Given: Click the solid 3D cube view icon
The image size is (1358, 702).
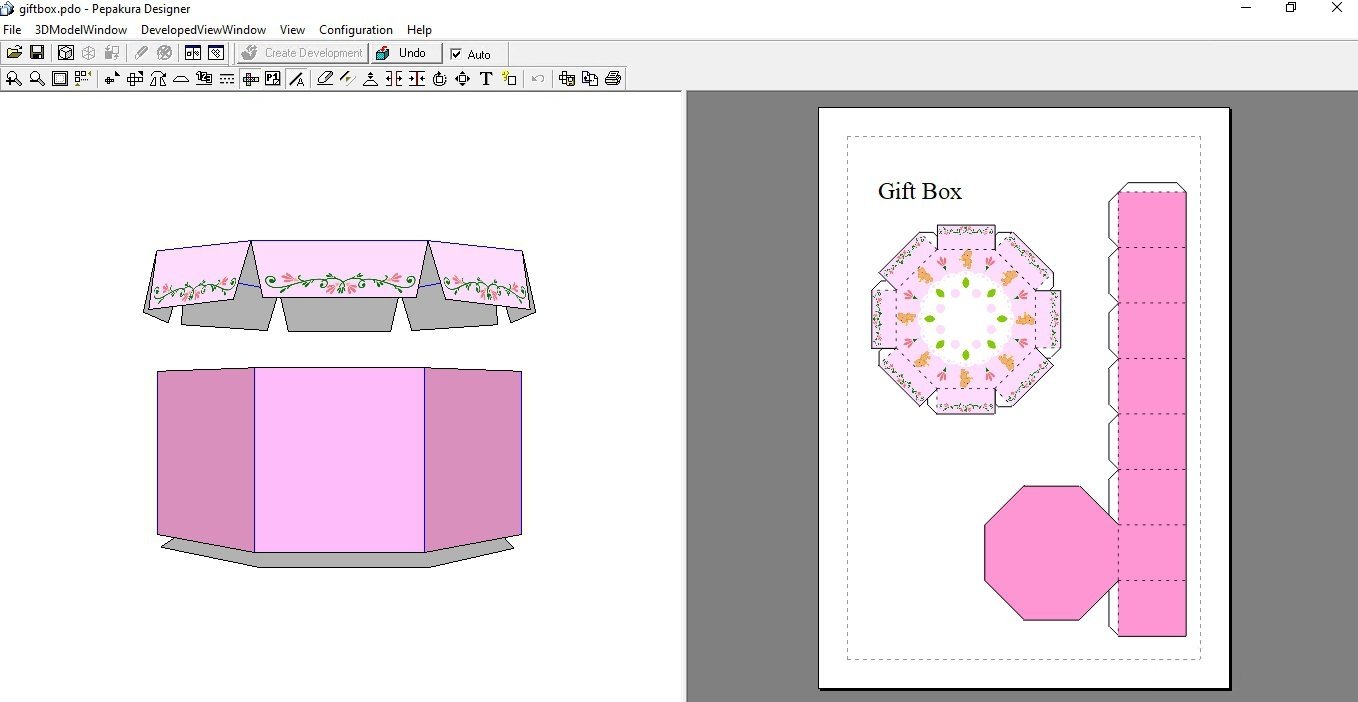Looking at the screenshot, I should [66, 52].
